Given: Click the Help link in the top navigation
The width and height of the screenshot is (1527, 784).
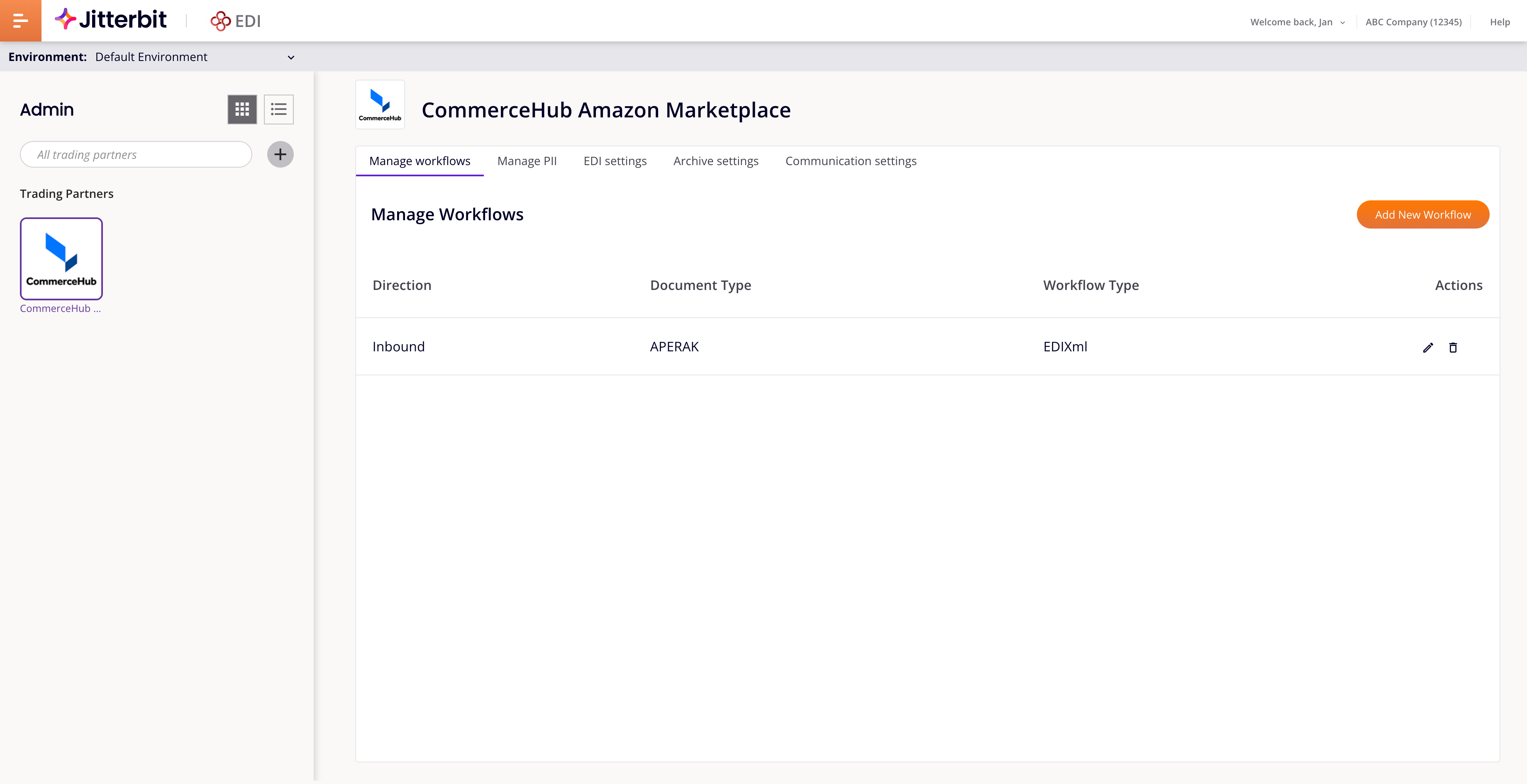Looking at the screenshot, I should click(x=1499, y=19).
